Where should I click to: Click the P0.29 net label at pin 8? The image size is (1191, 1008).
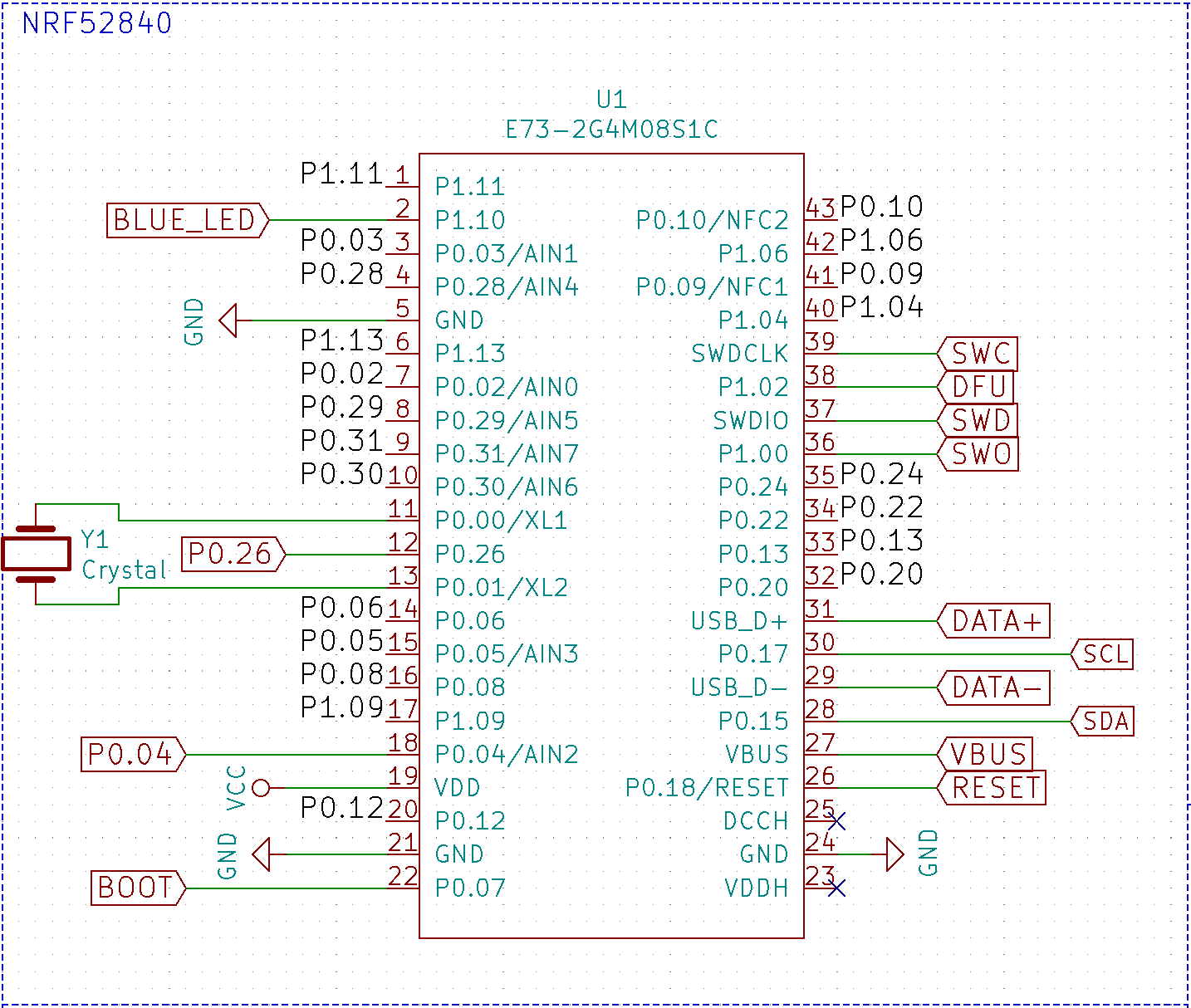pos(342,407)
